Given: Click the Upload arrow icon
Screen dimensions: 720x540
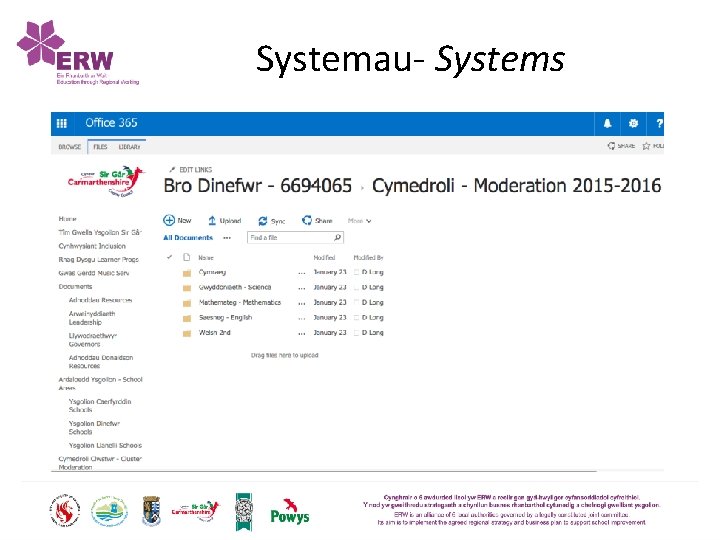Looking at the screenshot, I should [212, 220].
